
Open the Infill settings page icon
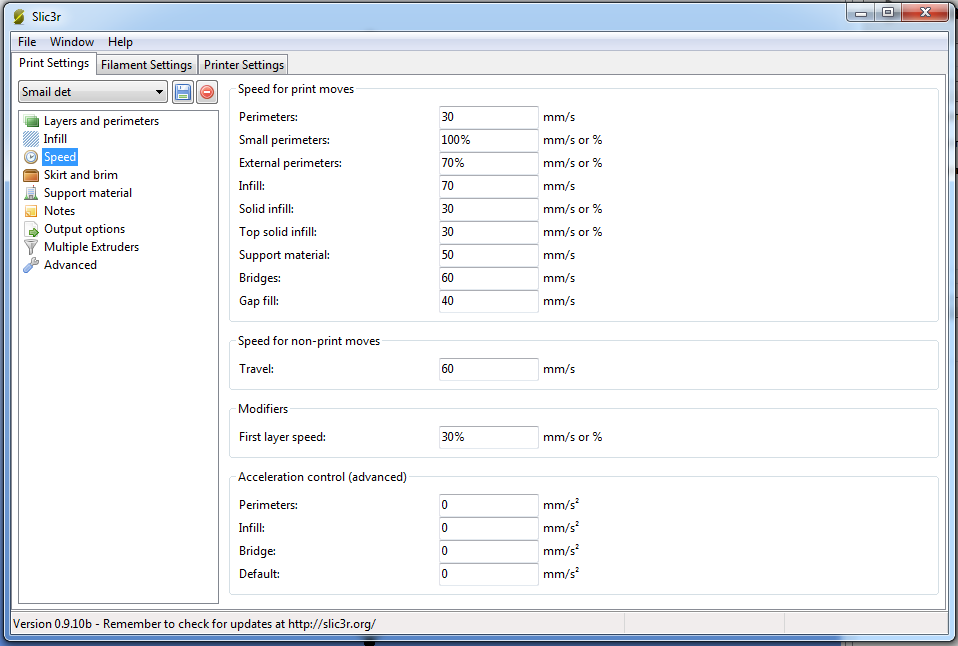31,139
